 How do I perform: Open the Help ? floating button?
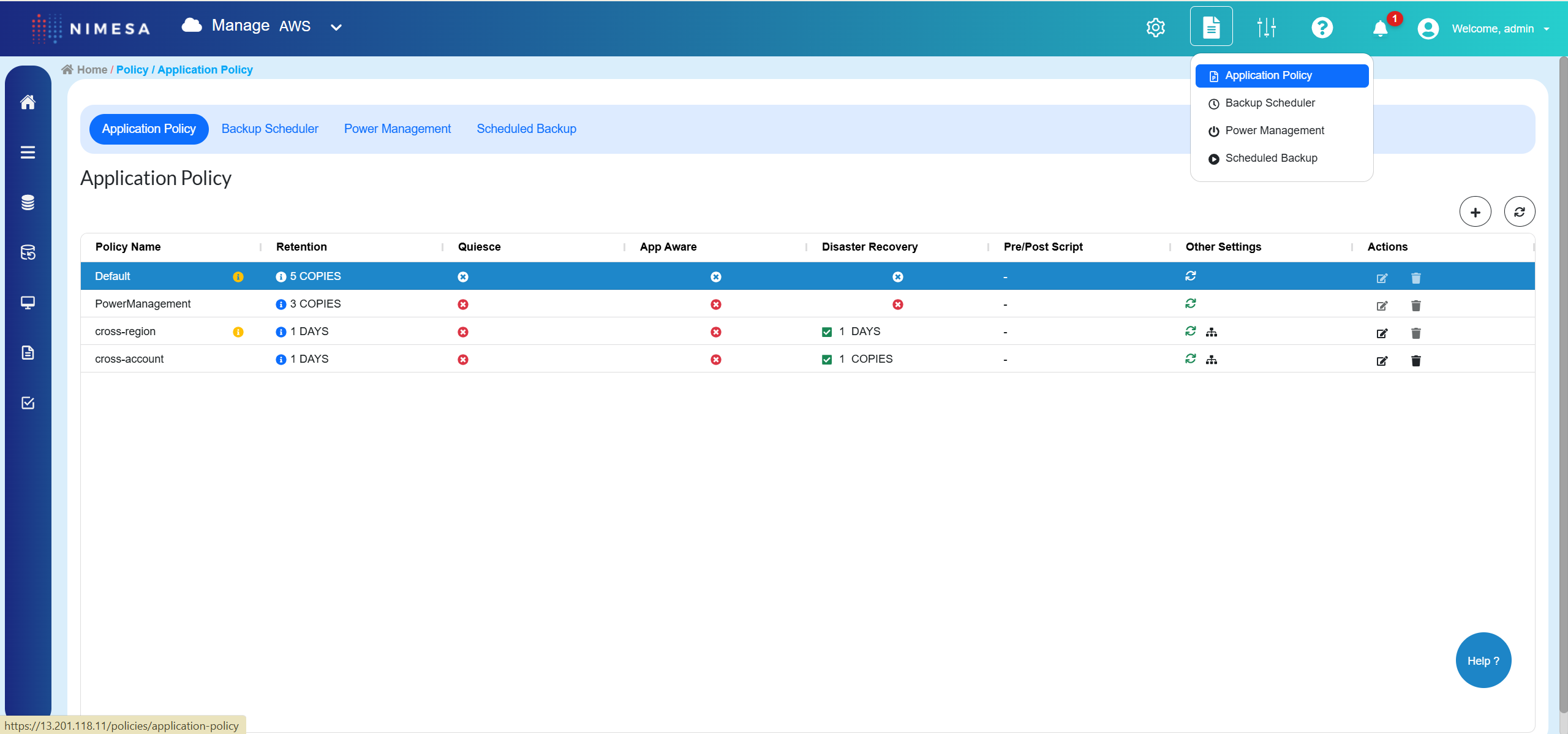click(x=1483, y=660)
